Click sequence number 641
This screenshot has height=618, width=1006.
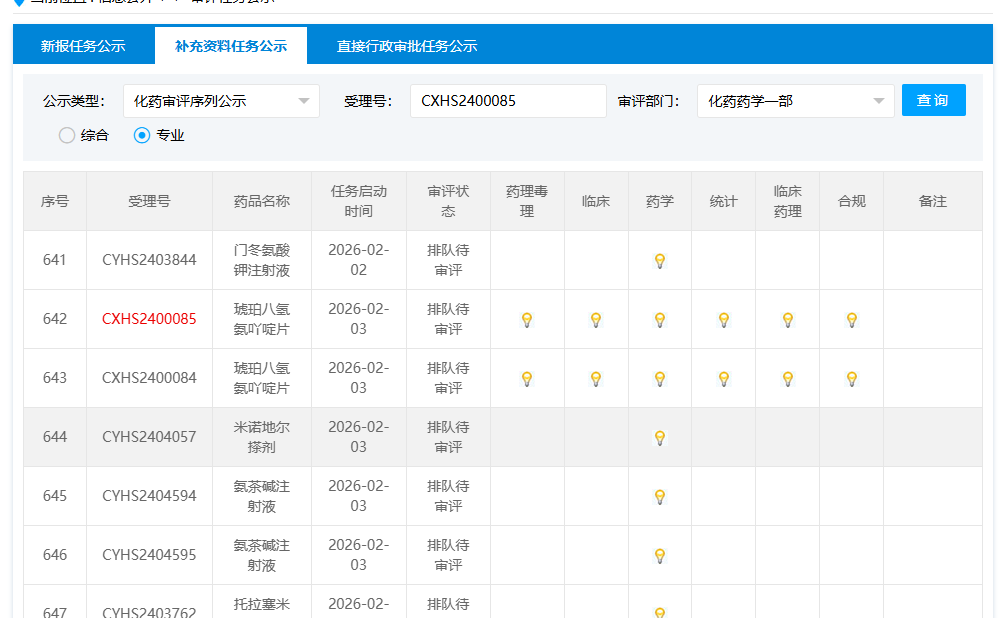click(x=55, y=260)
